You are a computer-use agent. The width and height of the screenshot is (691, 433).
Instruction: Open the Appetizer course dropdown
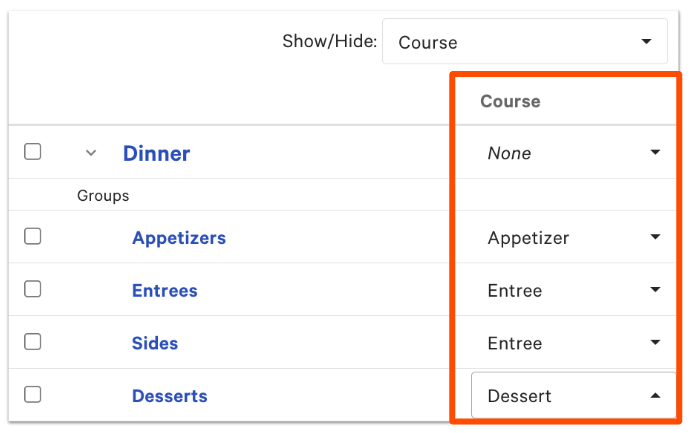coord(573,238)
